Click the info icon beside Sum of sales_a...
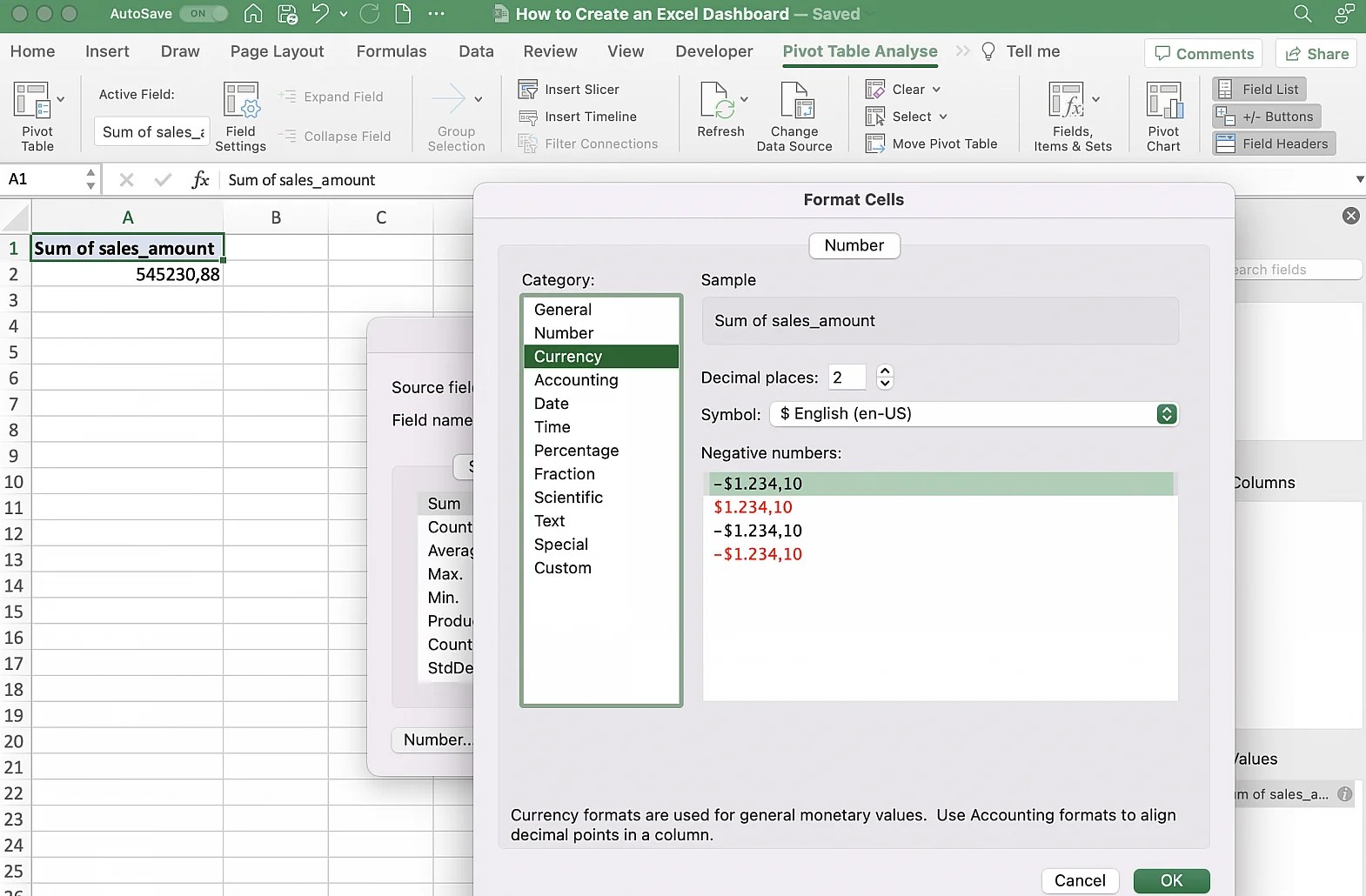Screen dimensions: 1366x896 (x=1345, y=794)
